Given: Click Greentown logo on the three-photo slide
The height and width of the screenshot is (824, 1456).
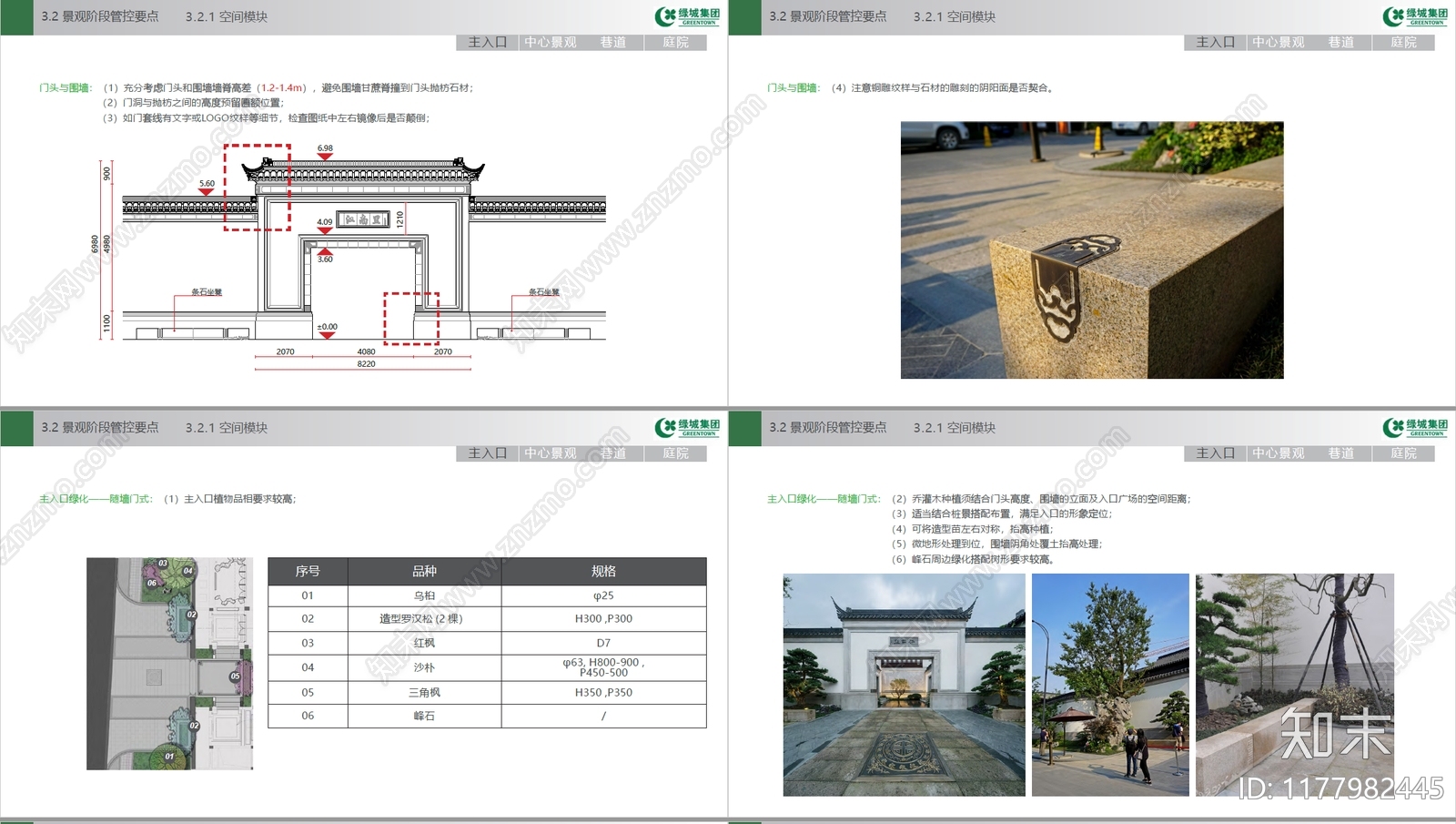Looking at the screenshot, I should [x=1415, y=427].
